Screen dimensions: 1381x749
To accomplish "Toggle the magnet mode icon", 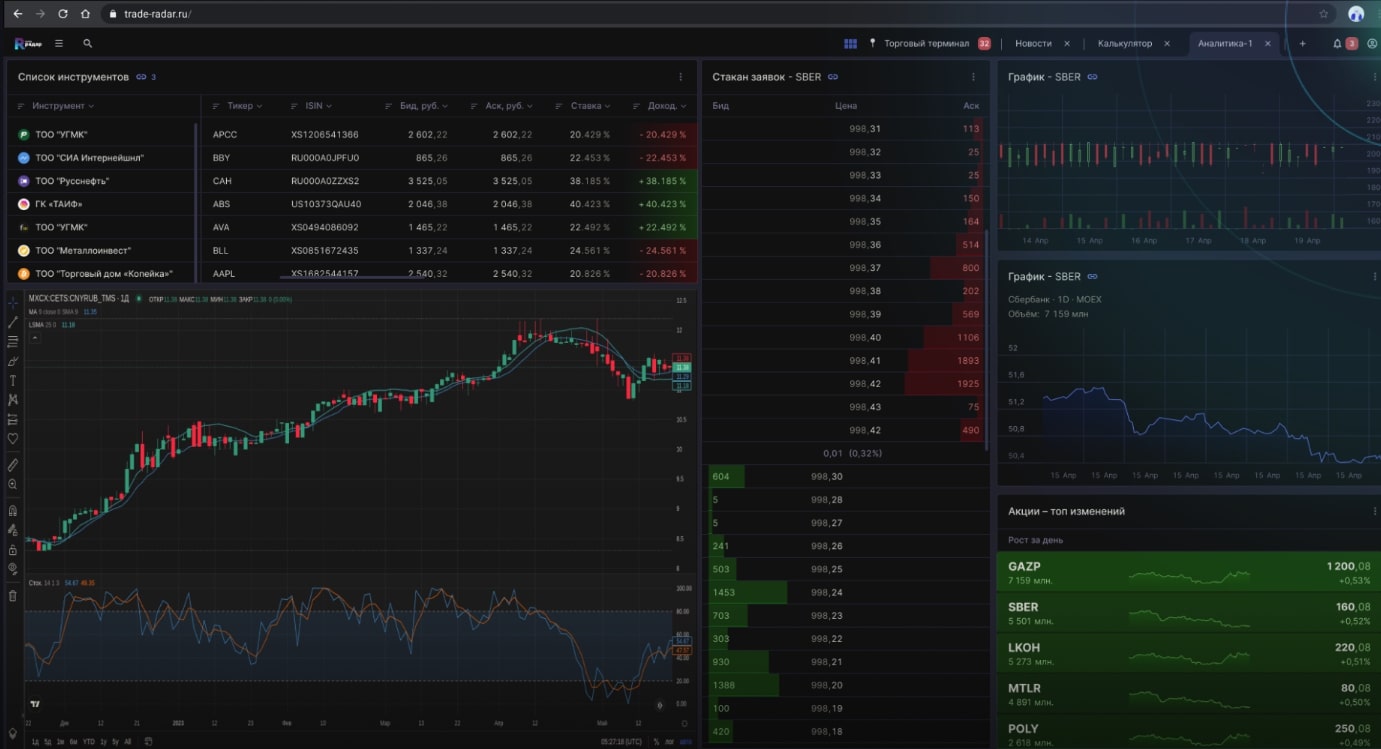I will [x=13, y=510].
